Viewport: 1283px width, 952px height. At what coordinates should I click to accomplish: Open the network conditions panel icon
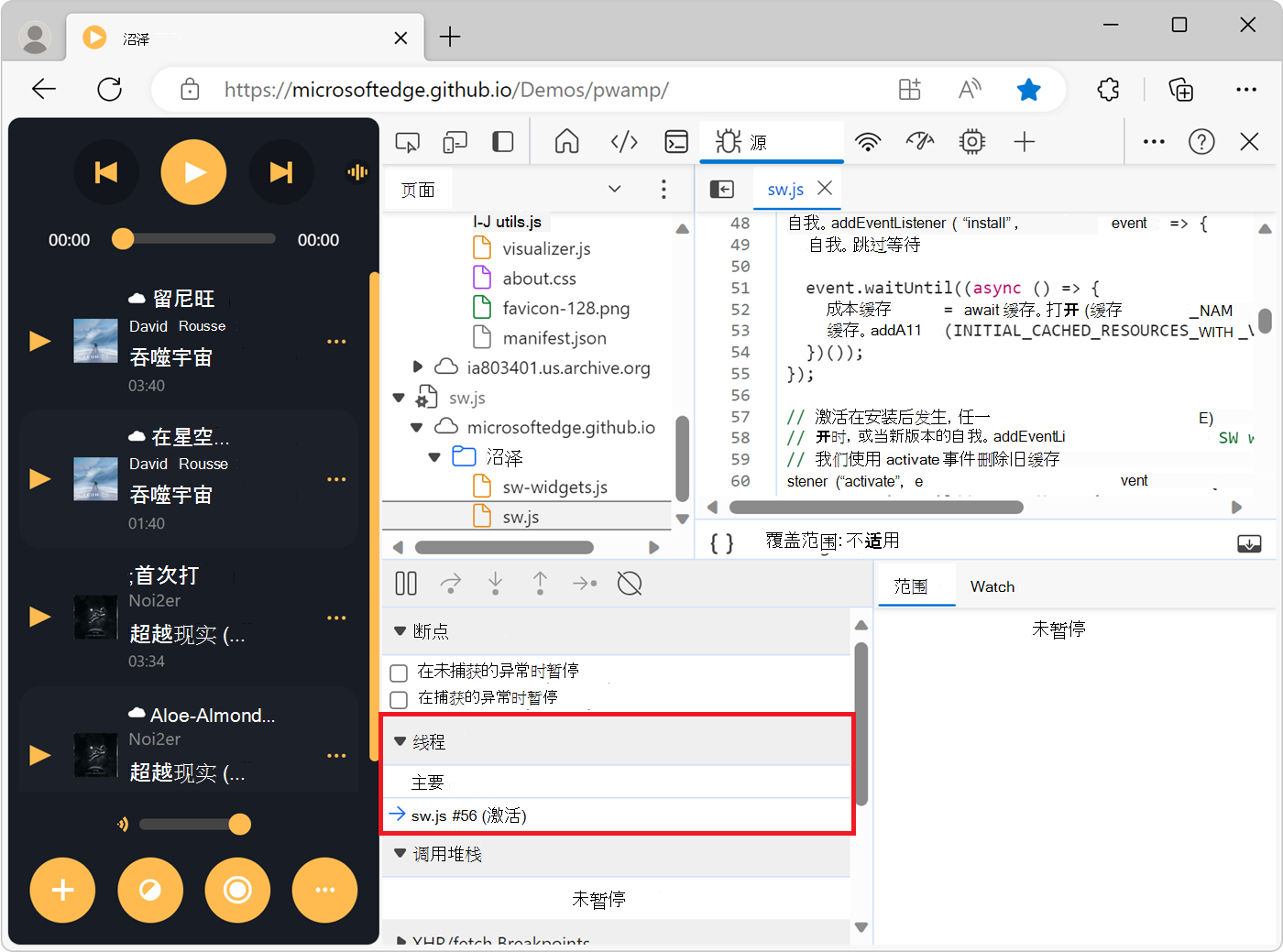pyautogui.click(x=868, y=141)
